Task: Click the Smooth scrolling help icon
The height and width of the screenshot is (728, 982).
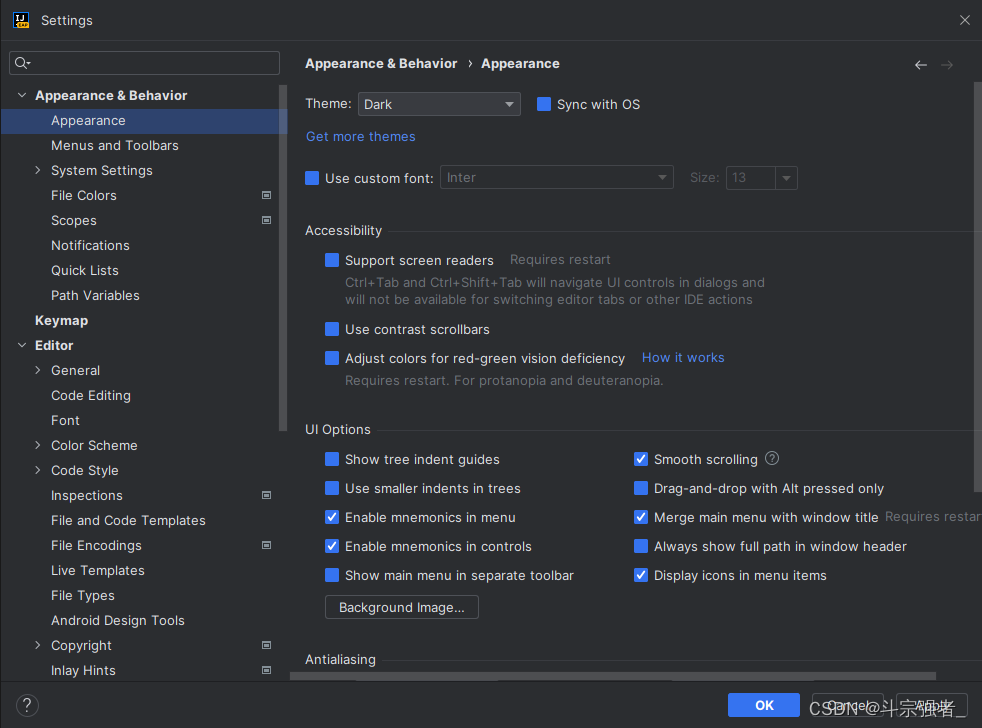Action: (x=772, y=458)
